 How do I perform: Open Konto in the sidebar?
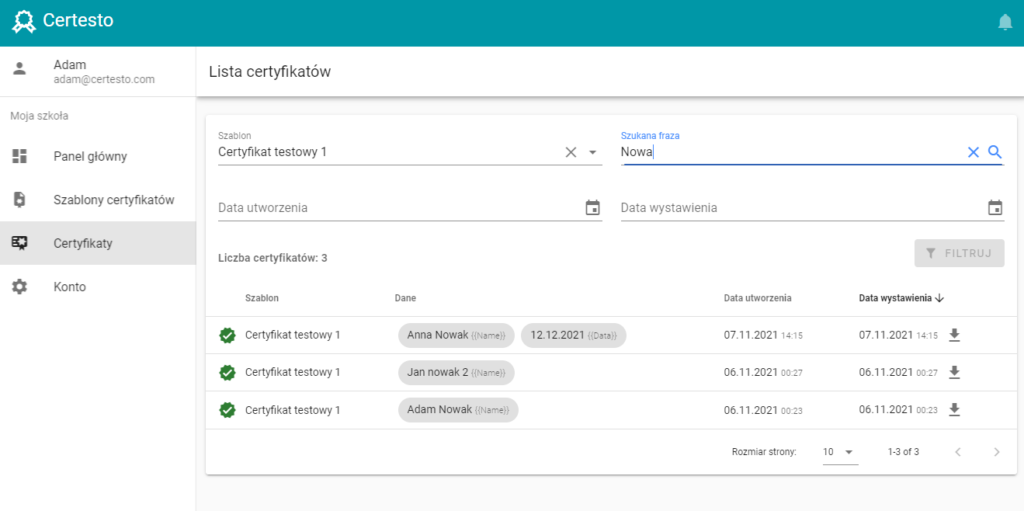point(98,287)
